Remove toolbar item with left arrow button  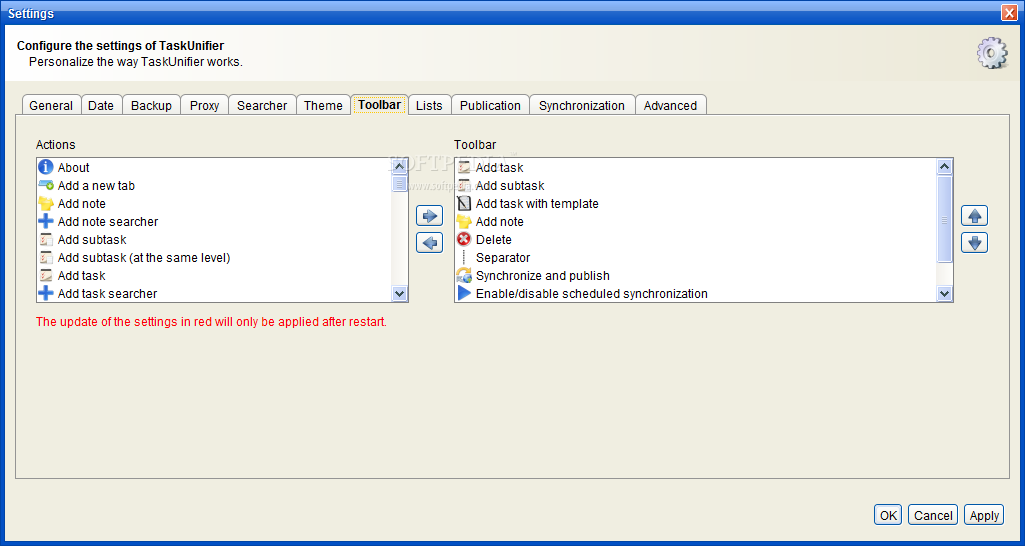click(429, 243)
